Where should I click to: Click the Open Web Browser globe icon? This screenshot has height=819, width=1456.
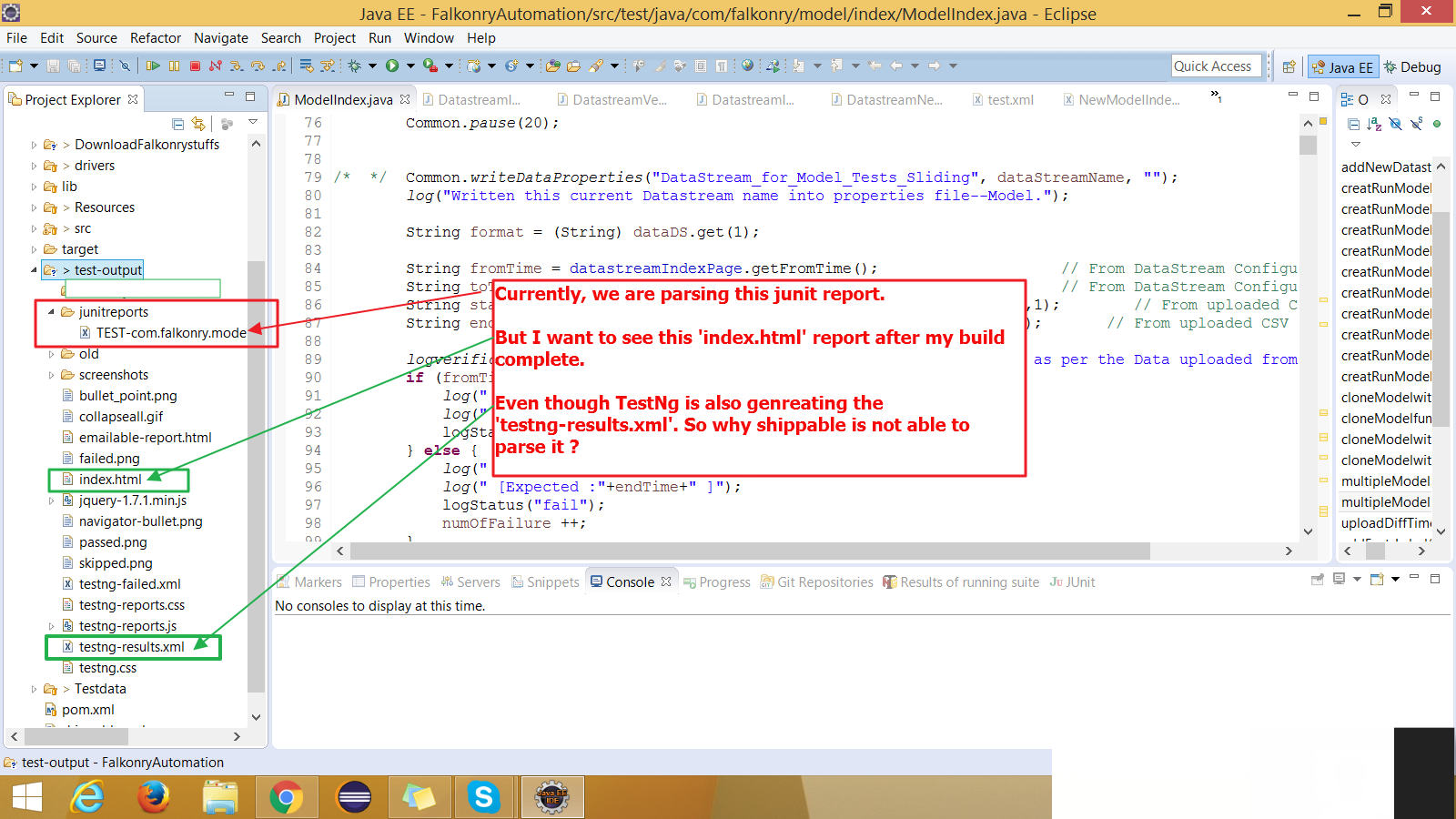748,66
